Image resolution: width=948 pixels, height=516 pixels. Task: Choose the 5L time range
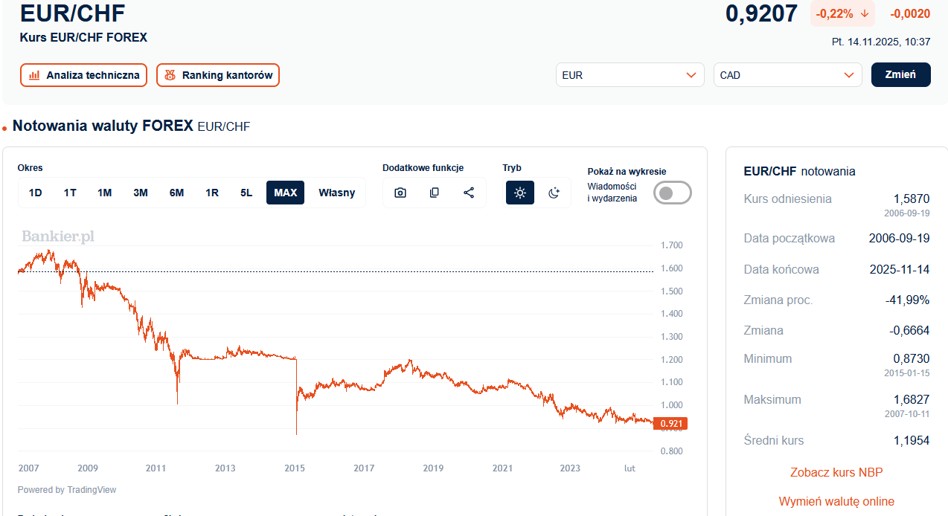click(246, 193)
